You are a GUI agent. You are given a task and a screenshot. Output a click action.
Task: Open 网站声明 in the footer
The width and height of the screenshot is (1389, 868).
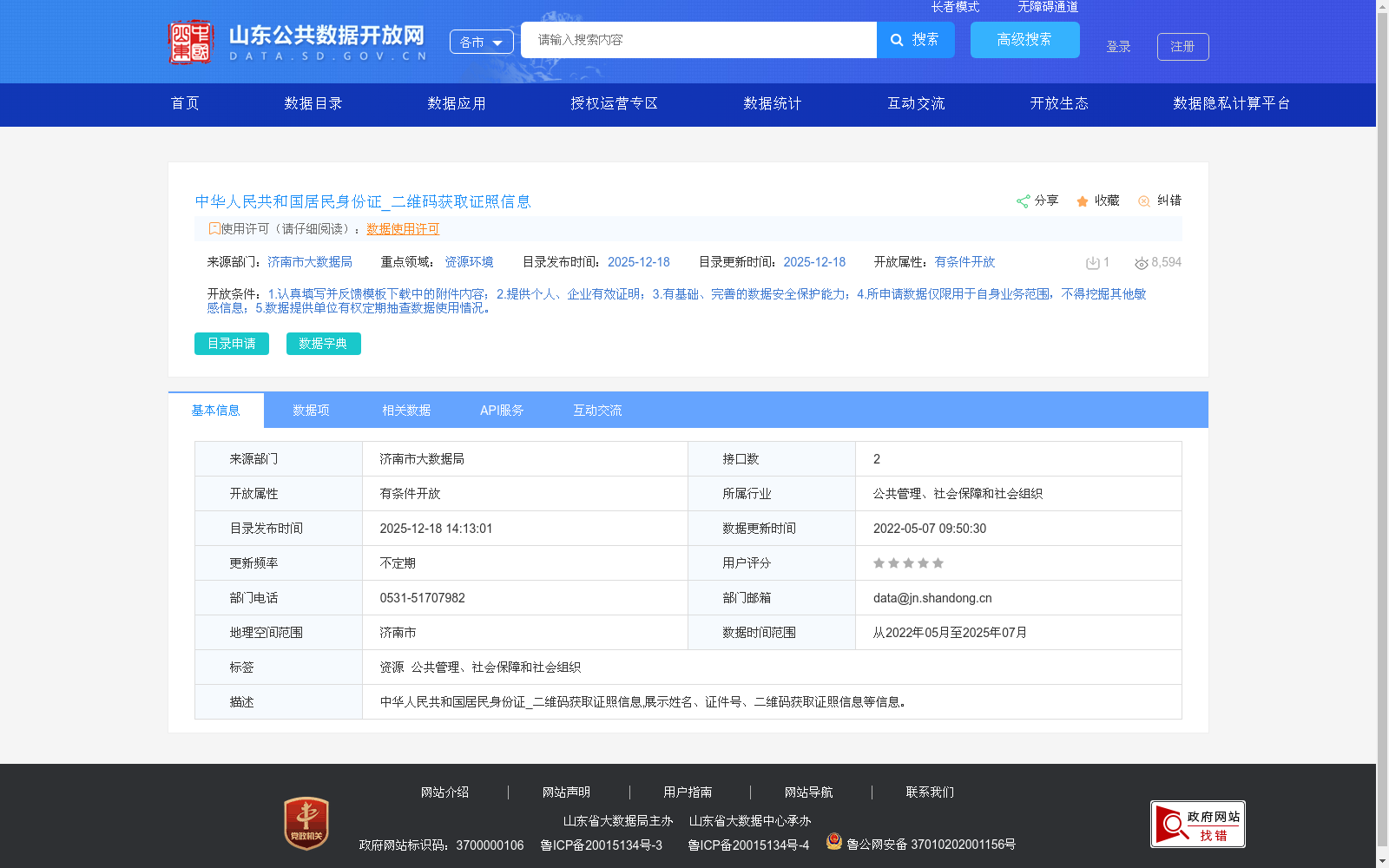[x=567, y=792]
